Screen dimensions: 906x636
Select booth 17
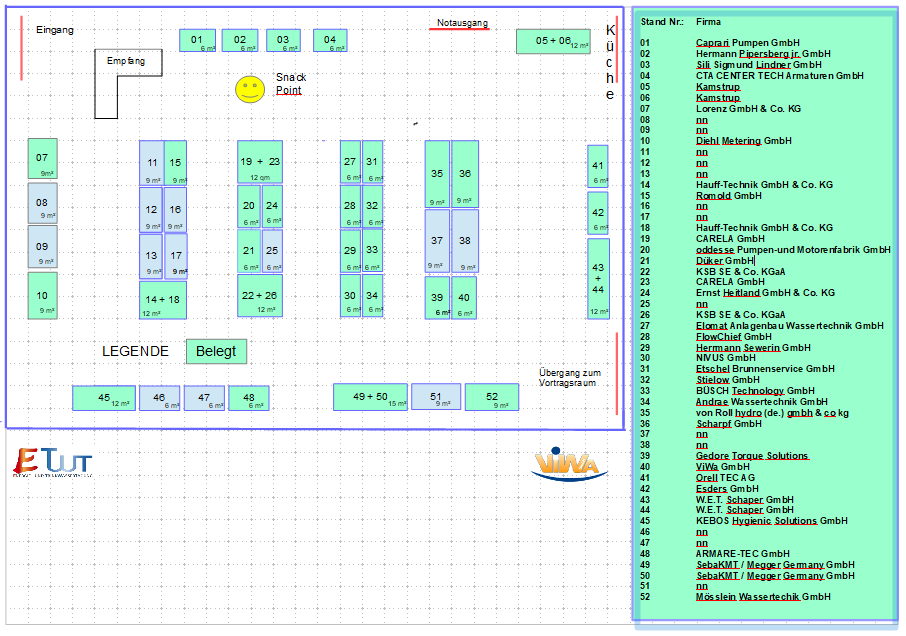pos(176,256)
